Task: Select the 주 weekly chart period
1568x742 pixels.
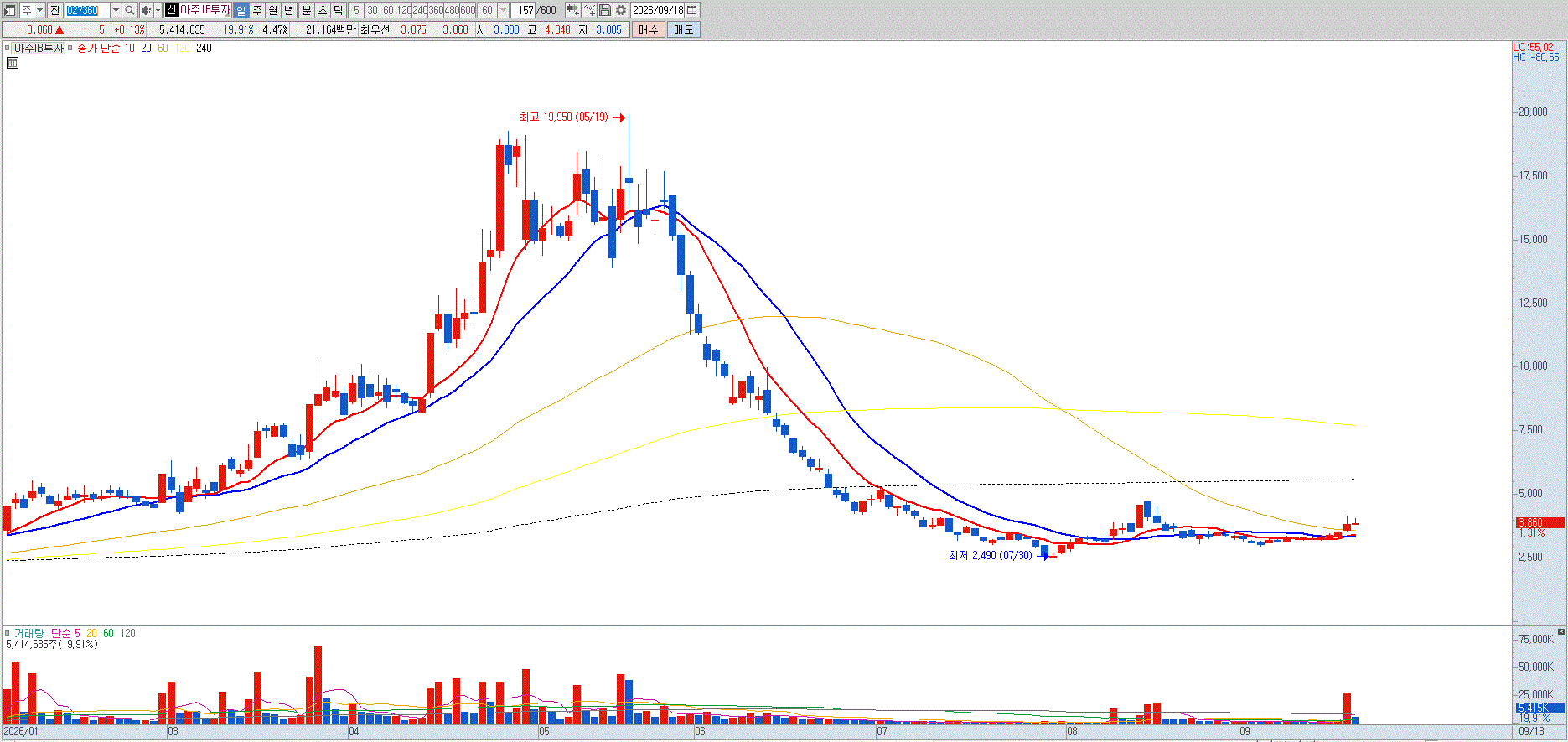Action: click(x=257, y=10)
